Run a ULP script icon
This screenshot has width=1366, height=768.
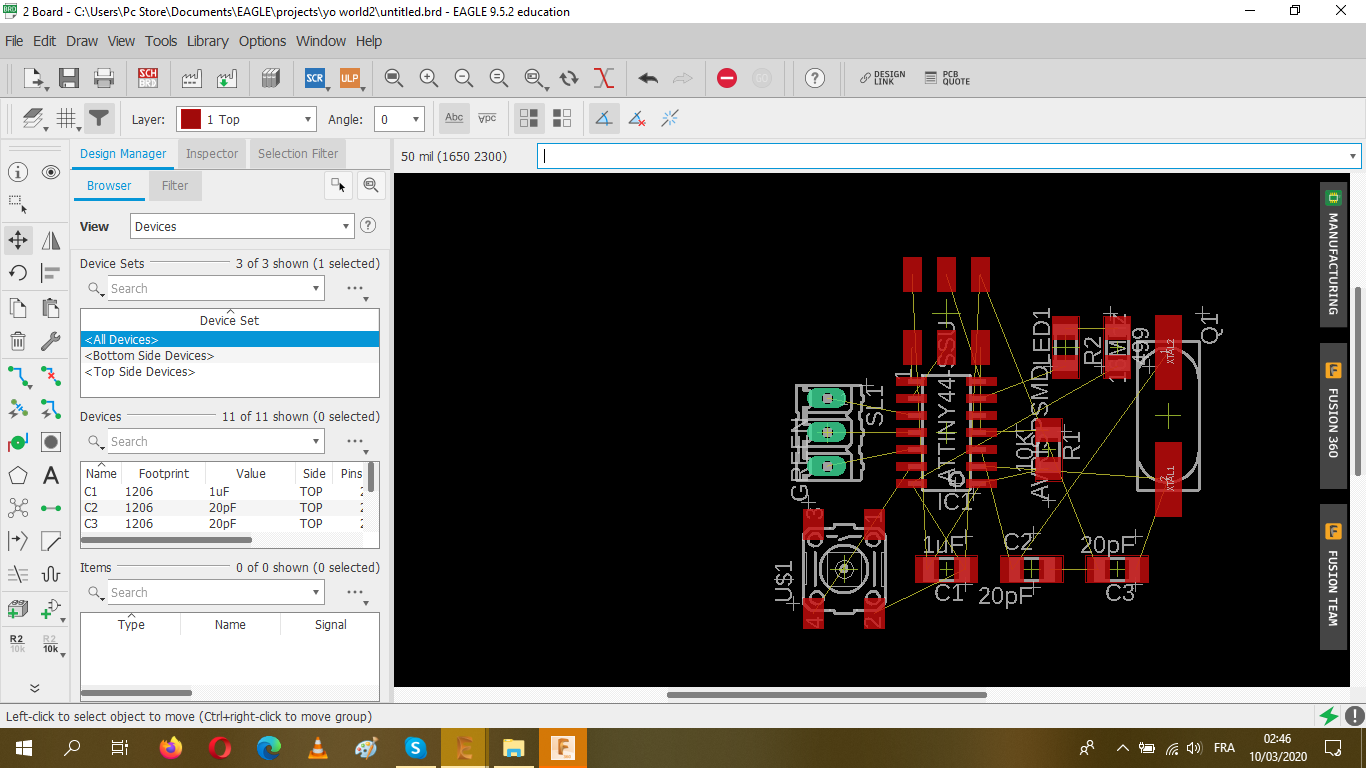click(x=349, y=78)
